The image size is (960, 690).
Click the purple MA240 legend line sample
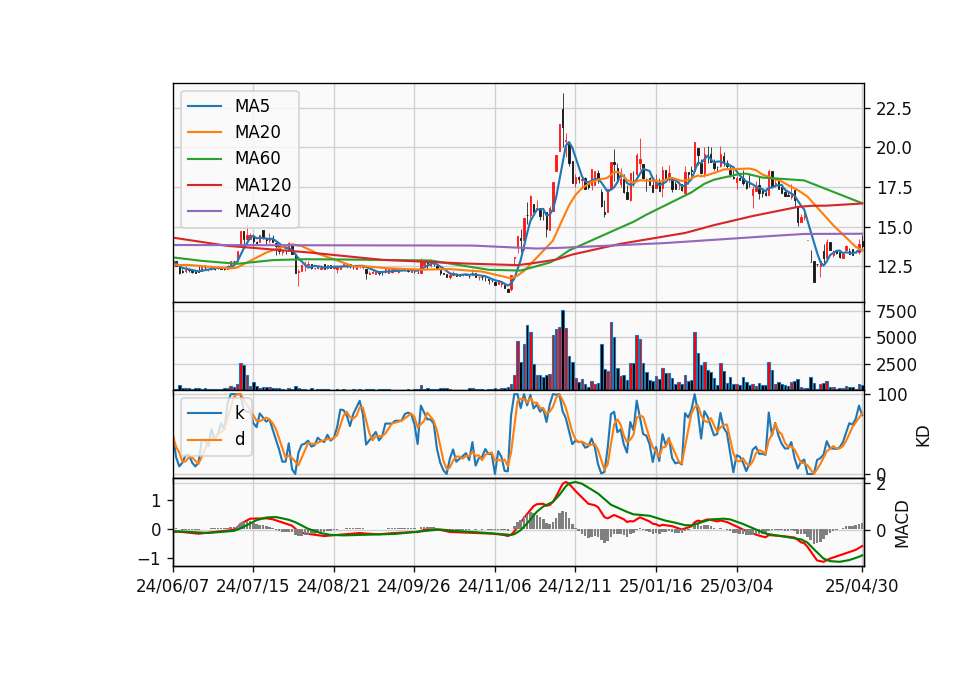pyautogui.click(x=204, y=211)
